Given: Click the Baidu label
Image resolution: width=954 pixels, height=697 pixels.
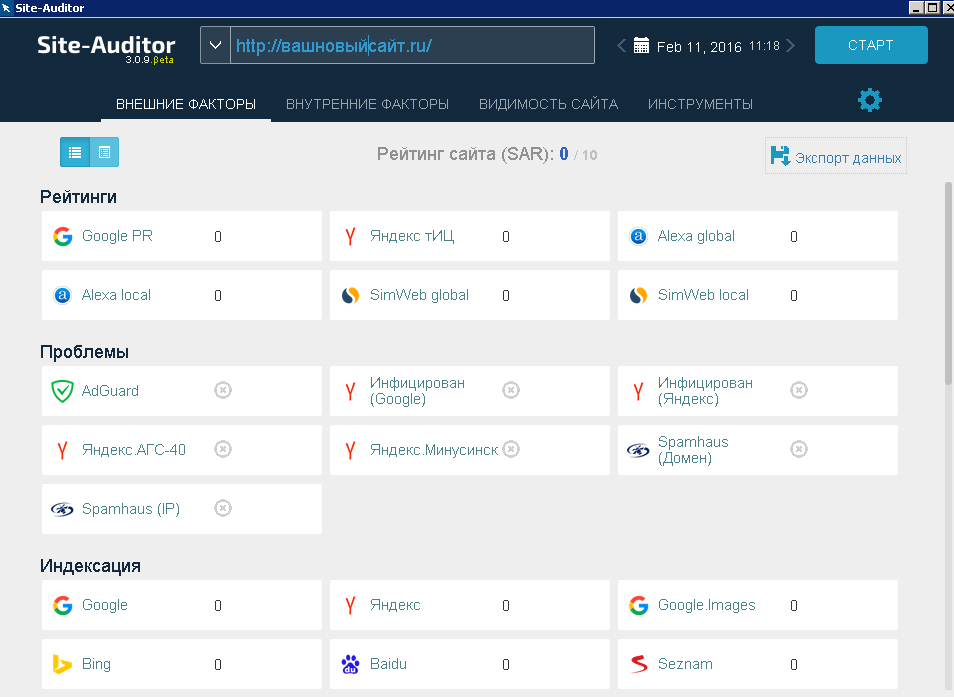Looking at the screenshot, I should [388, 664].
